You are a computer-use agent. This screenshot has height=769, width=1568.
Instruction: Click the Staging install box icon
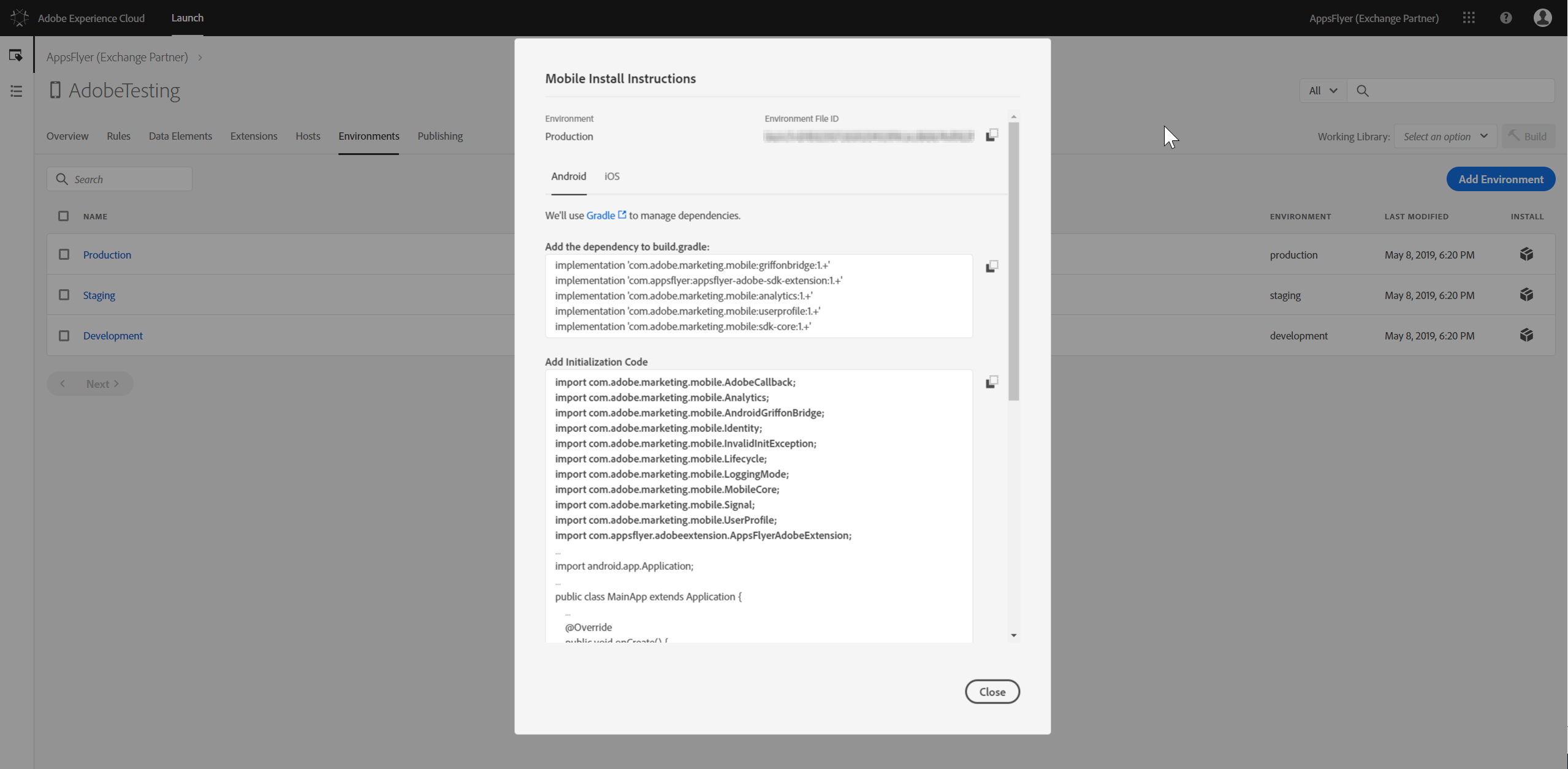click(x=1526, y=295)
